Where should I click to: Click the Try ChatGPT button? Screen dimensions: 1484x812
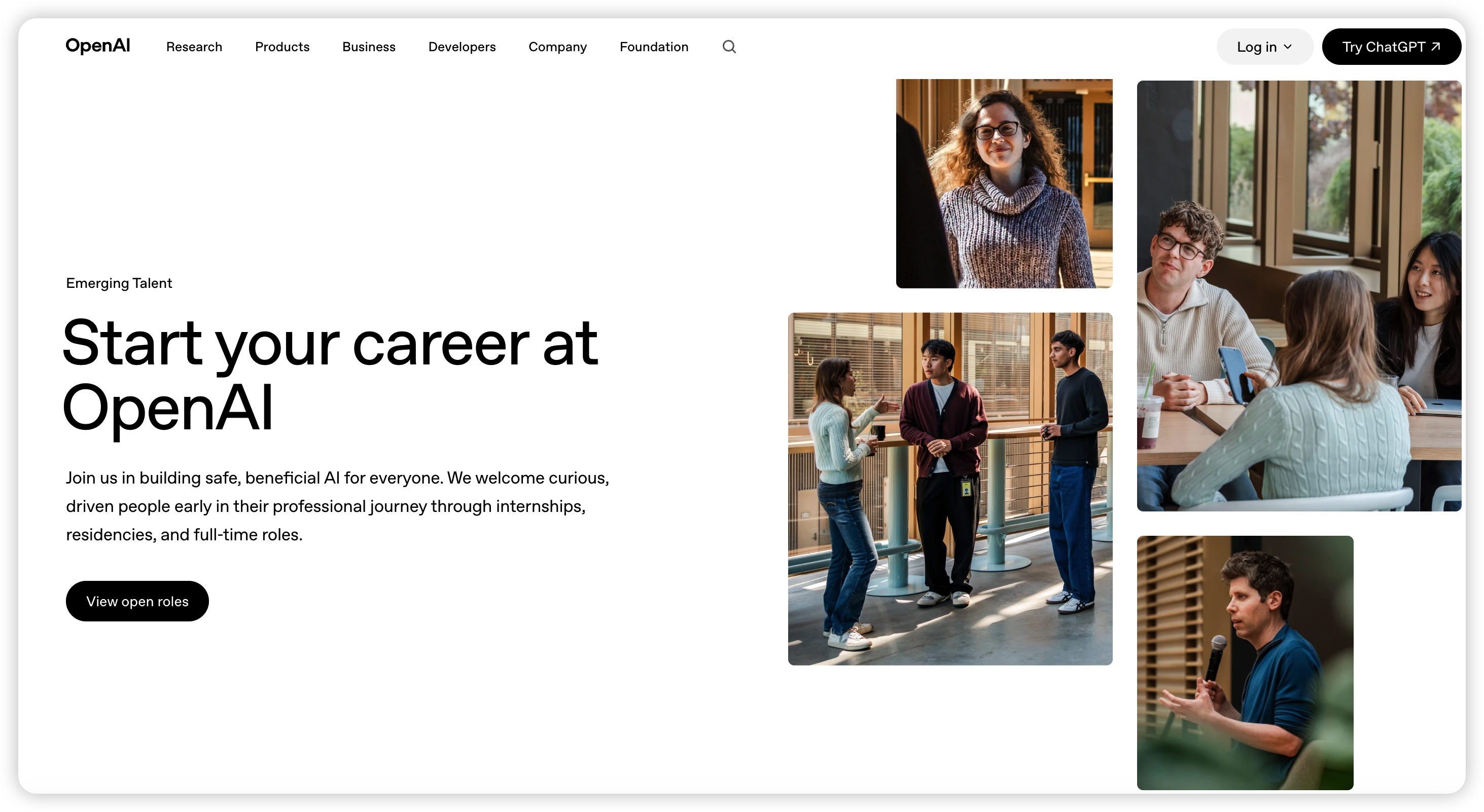(x=1391, y=47)
